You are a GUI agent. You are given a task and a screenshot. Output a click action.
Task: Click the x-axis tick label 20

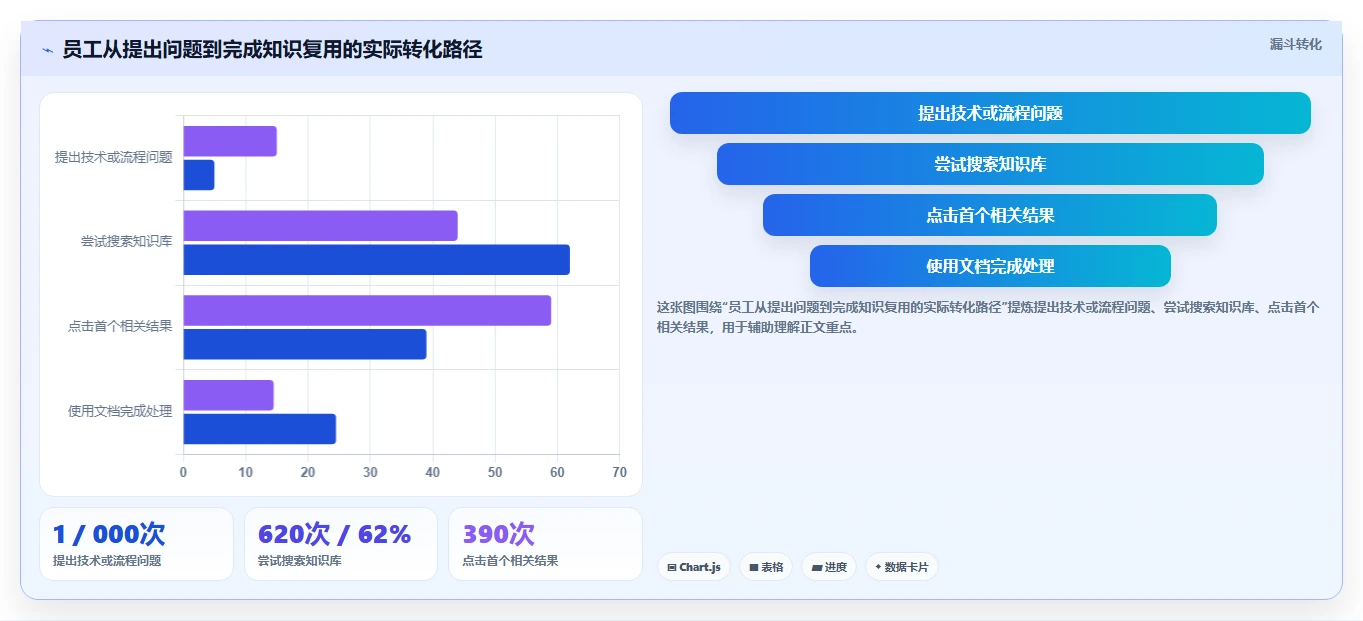pyautogui.click(x=308, y=472)
